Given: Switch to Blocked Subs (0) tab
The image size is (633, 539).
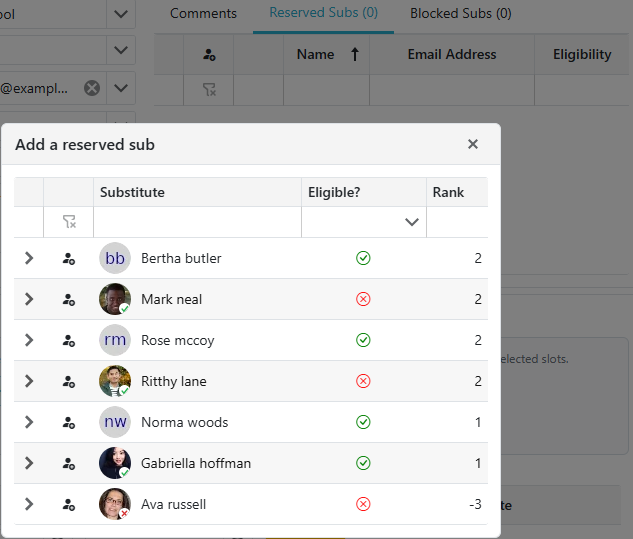Looking at the screenshot, I should point(461,13).
